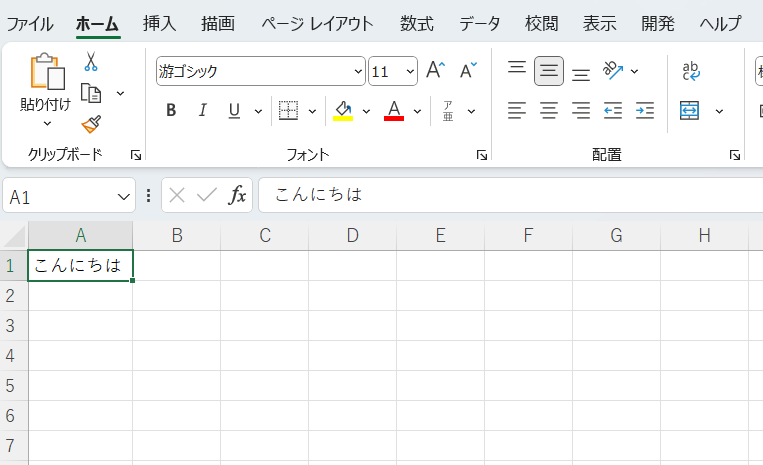This screenshot has height=465, width=763.
Task: Click the Wrap Text icon
Action: (691, 71)
